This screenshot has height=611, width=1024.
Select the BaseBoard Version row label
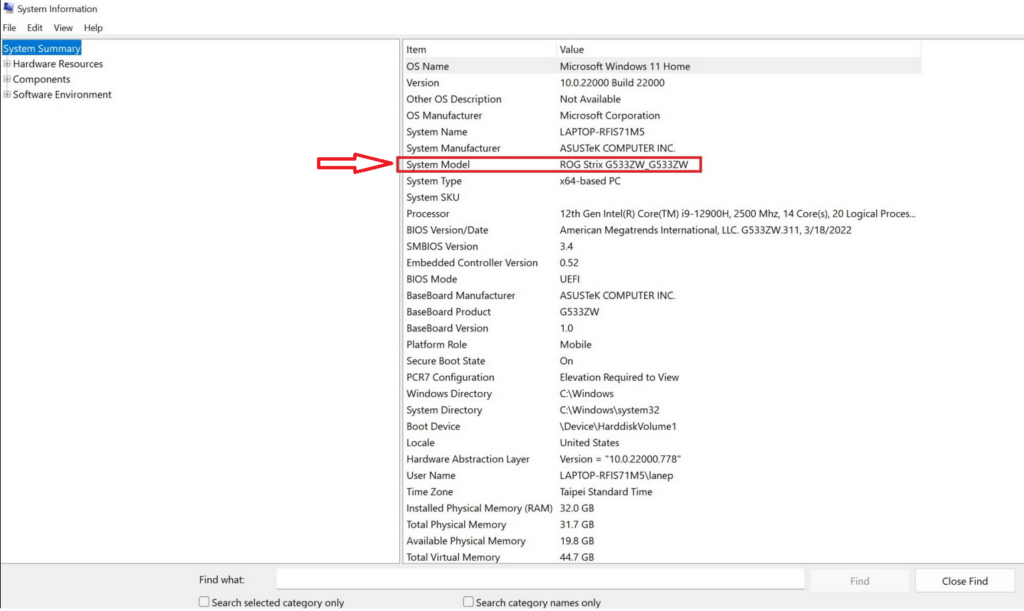click(x=447, y=328)
